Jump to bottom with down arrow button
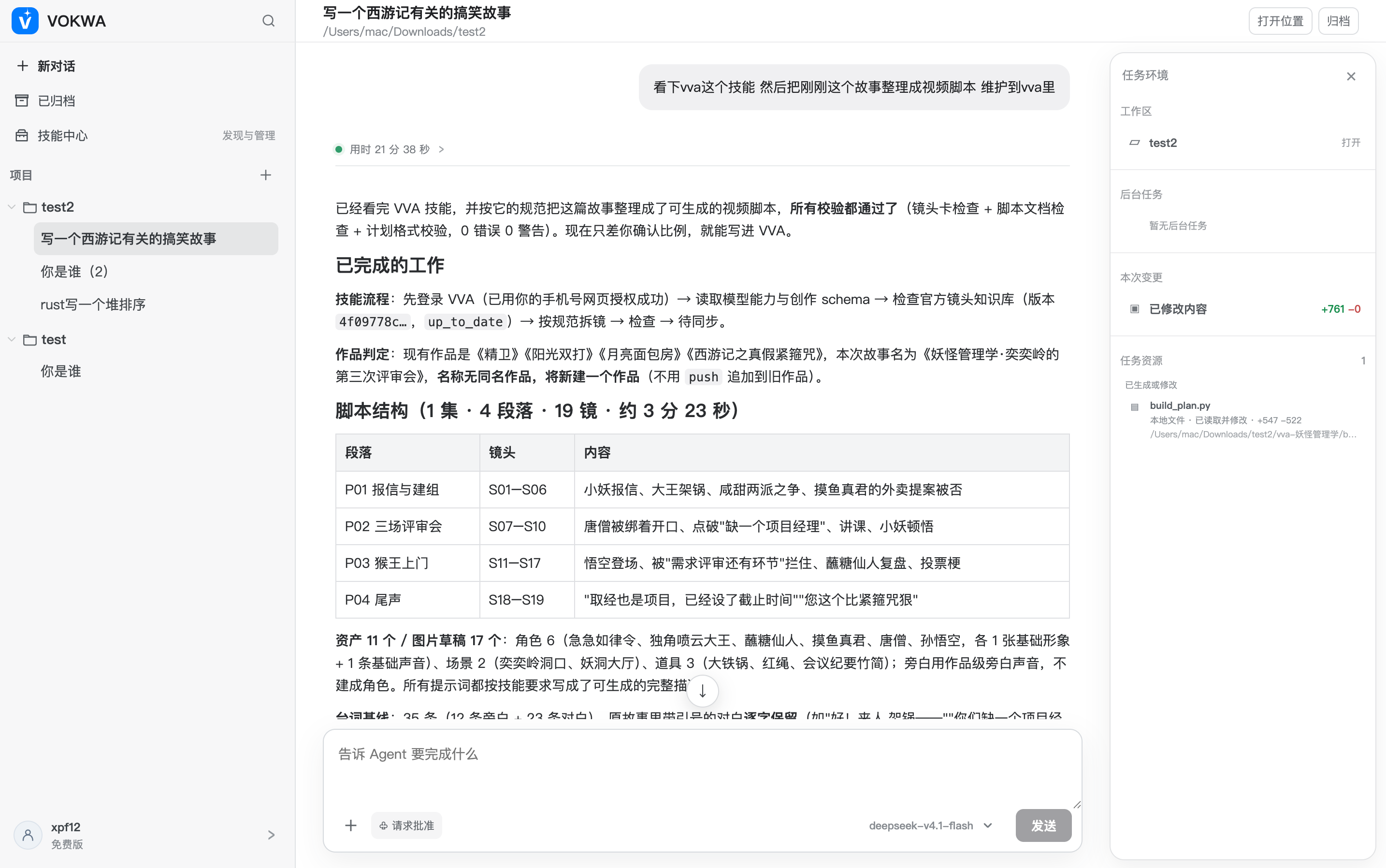Screen dimensions: 1386x868 pos(703,691)
